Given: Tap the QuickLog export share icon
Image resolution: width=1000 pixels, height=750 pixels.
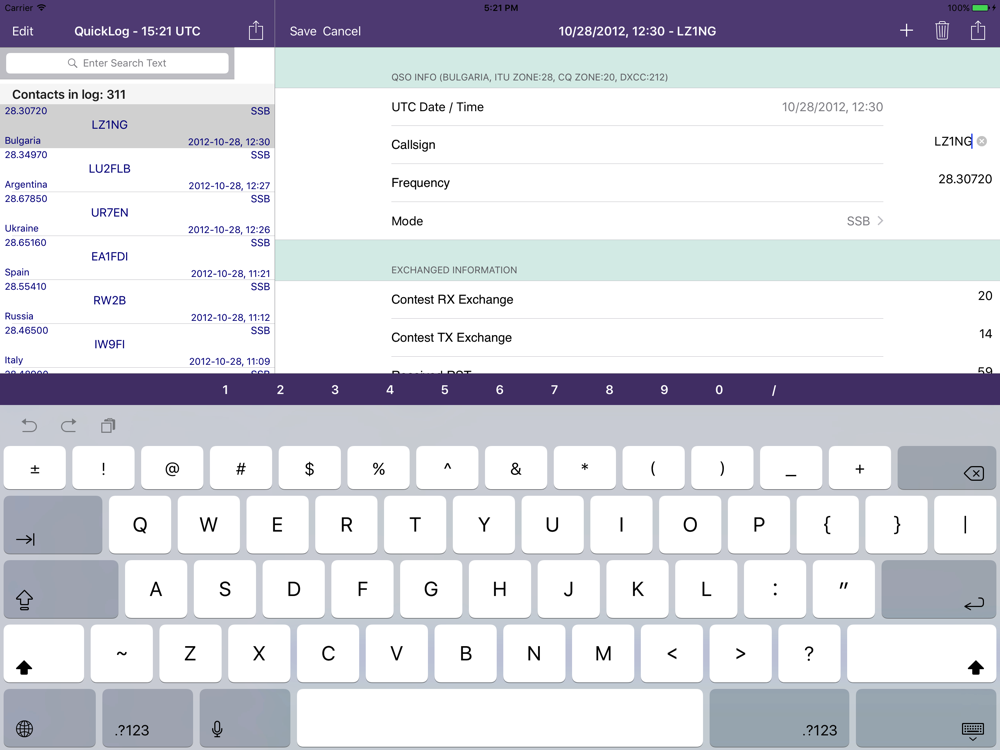Looking at the screenshot, I should point(256,31).
